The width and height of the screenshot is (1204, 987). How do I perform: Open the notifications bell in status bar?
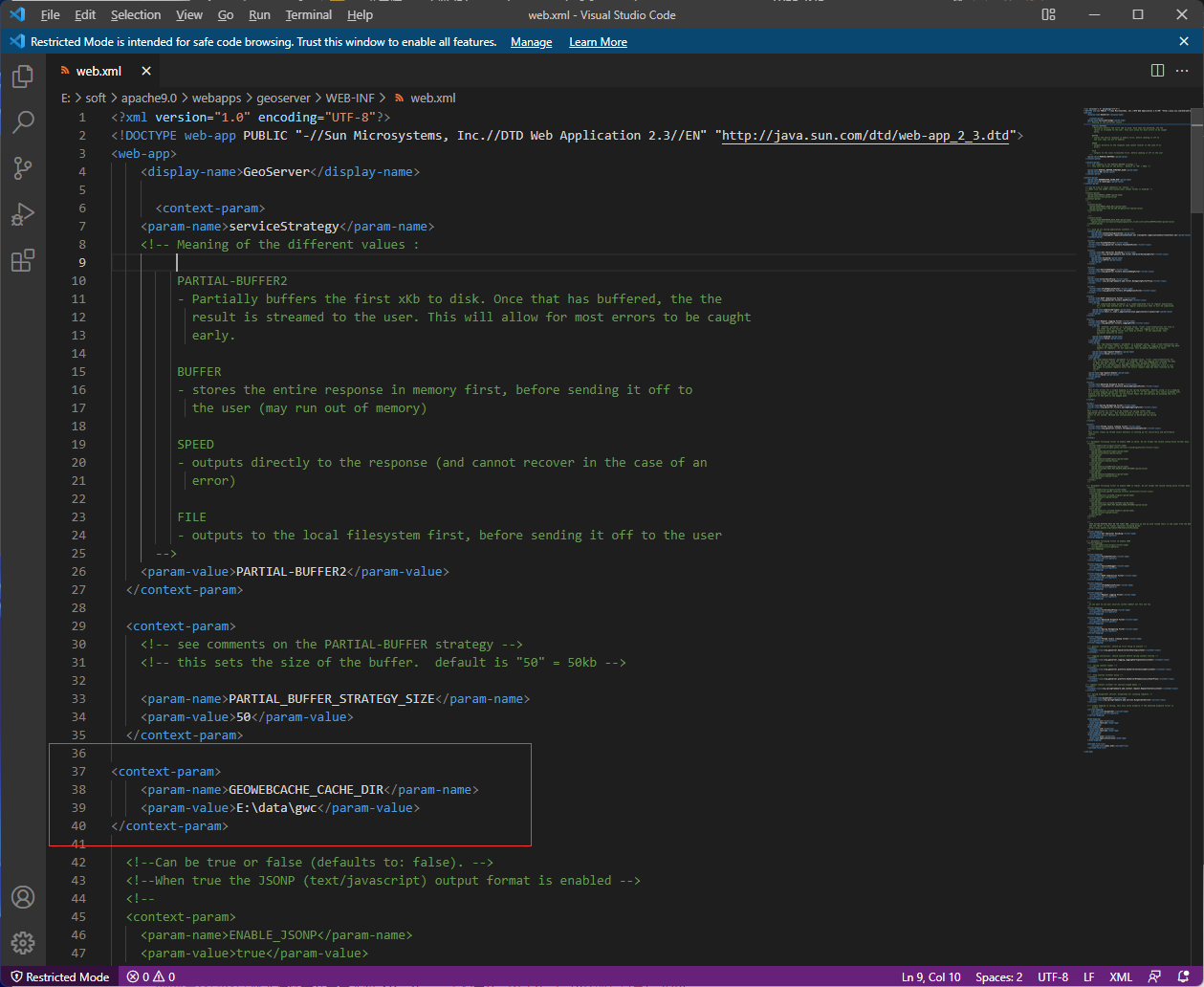click(1184, 976)
